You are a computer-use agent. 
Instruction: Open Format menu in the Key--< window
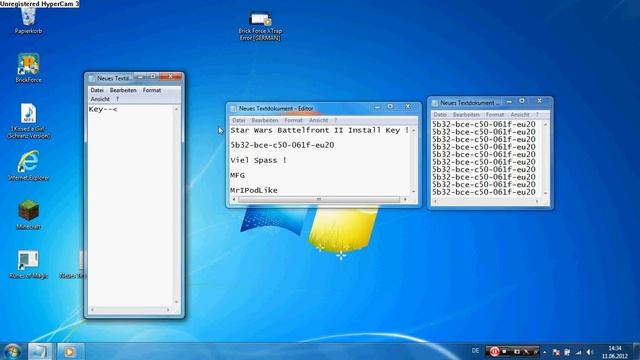(152, 90)
